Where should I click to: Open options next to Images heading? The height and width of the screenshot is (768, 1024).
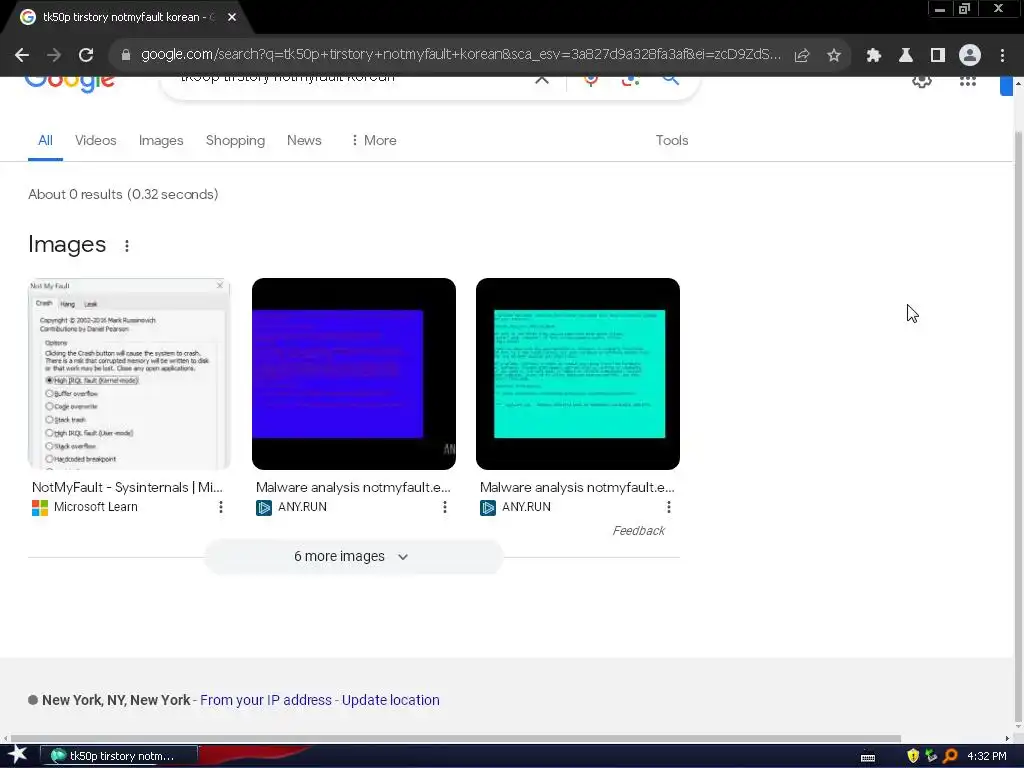127,246
